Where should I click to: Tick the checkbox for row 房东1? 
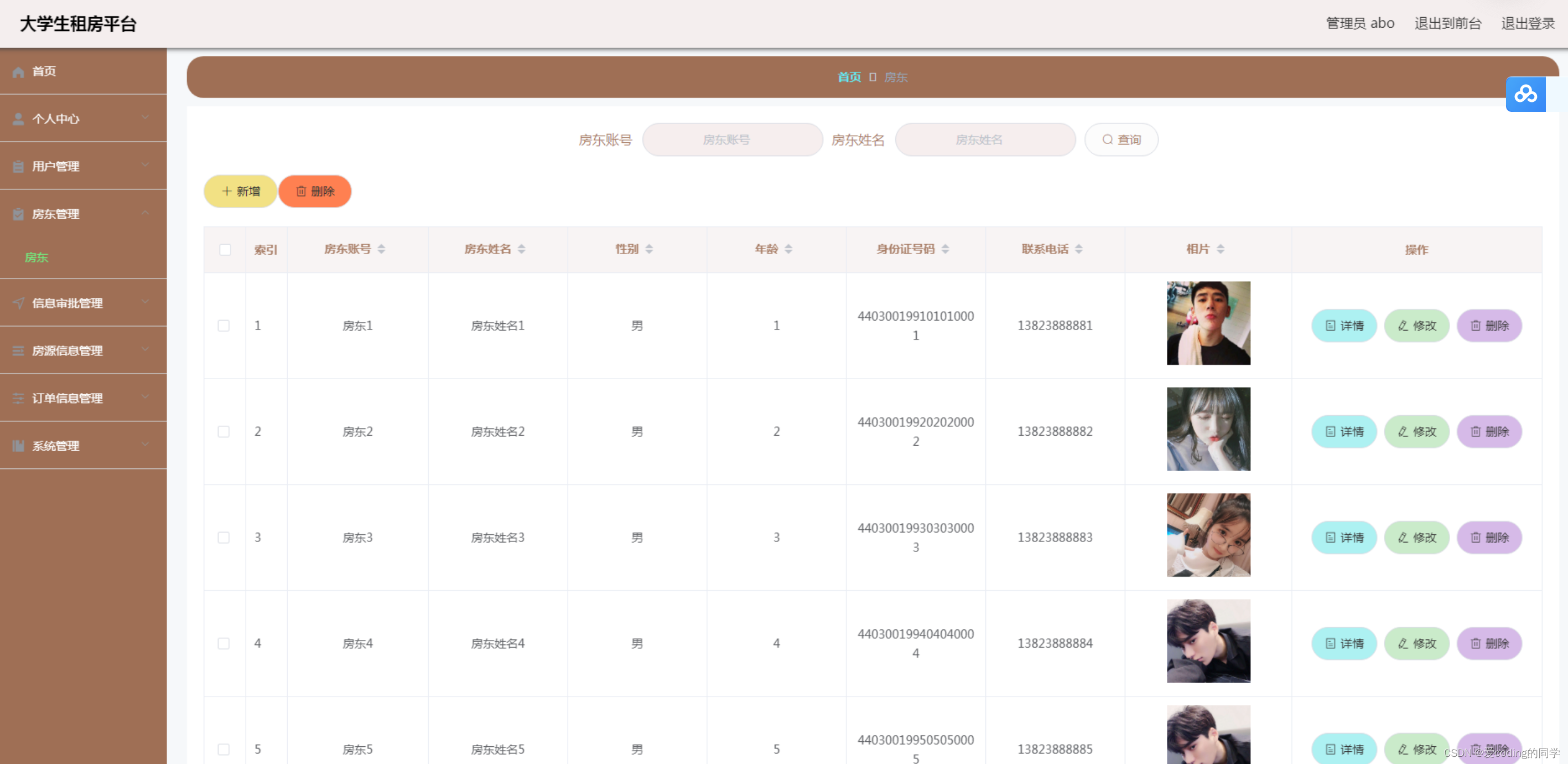click(224, 326)
